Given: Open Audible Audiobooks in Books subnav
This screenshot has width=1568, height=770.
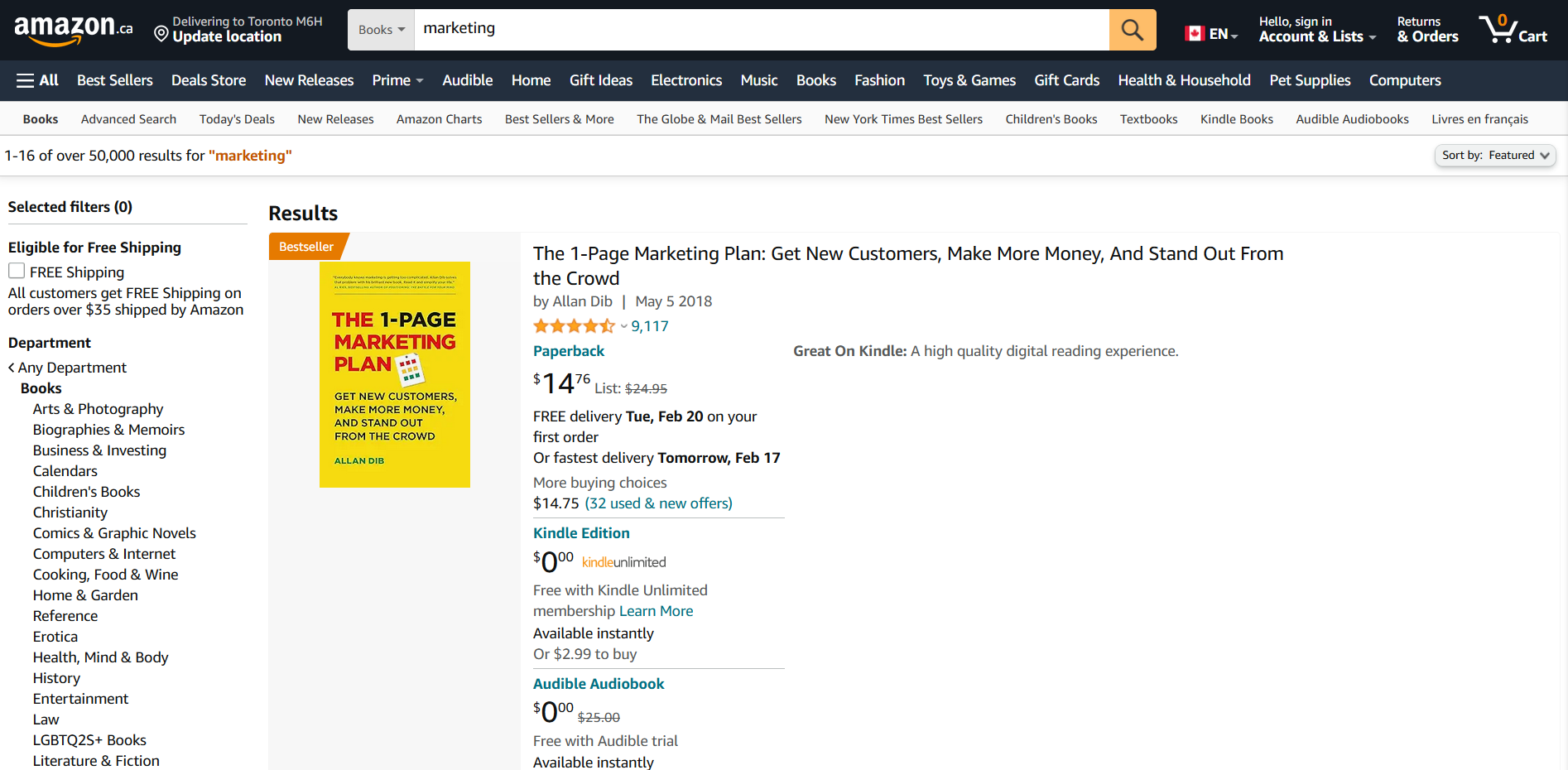Looking at the screenshot, I should [1352, 119].
